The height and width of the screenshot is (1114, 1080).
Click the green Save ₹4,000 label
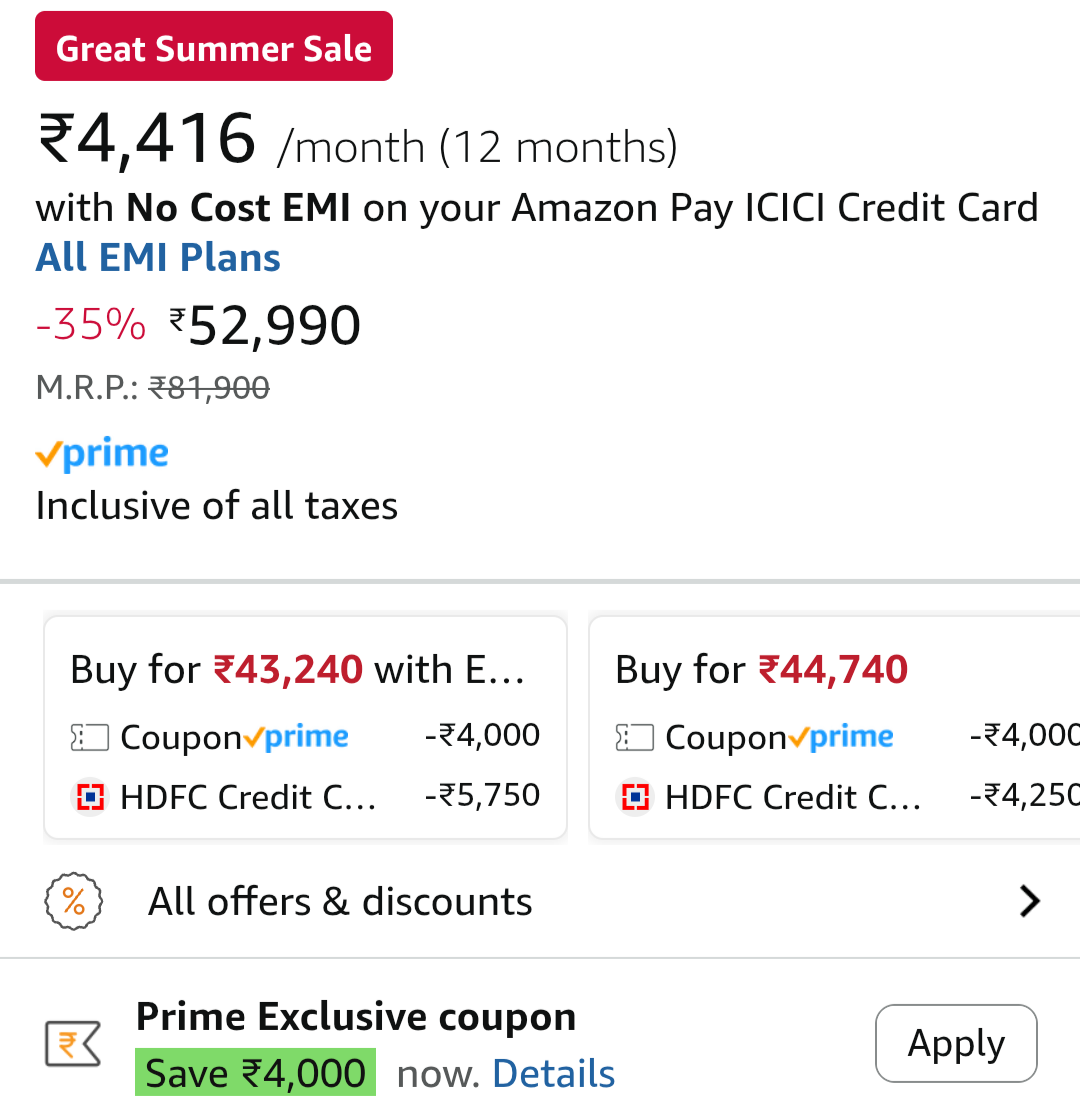[255, 1073]
